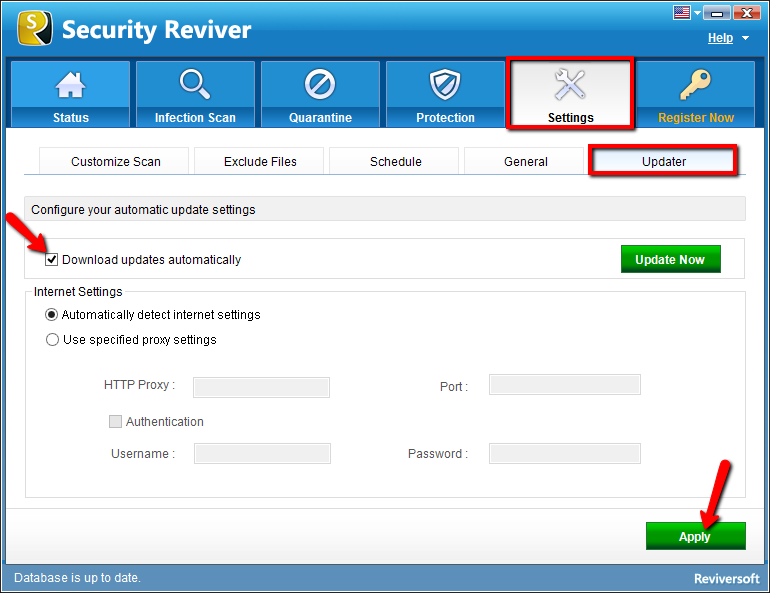Viewport: 770px width, 593px height.
Task: Go to the Quarantine tab
Action: pos(320,94)
